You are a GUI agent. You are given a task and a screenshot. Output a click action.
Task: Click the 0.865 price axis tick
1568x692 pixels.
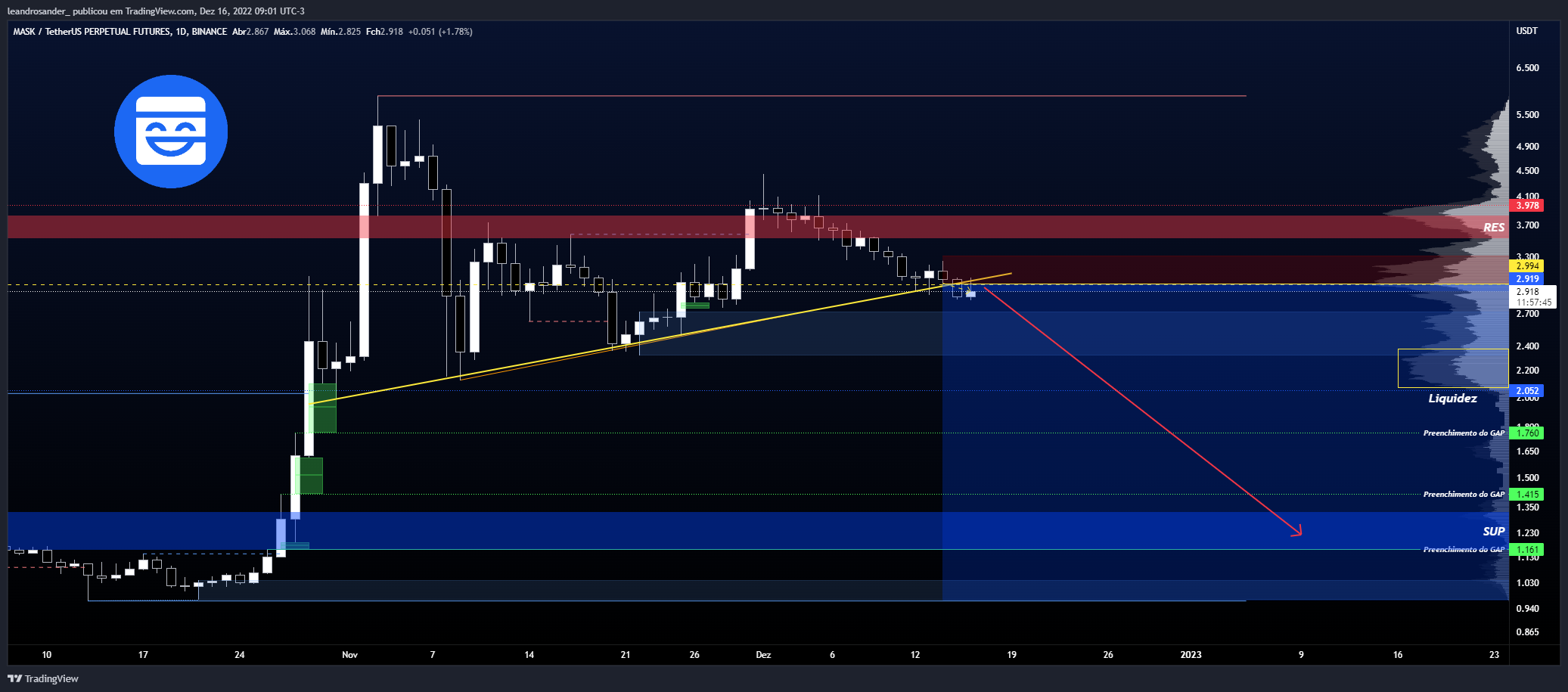click(x=1527, y=632)
